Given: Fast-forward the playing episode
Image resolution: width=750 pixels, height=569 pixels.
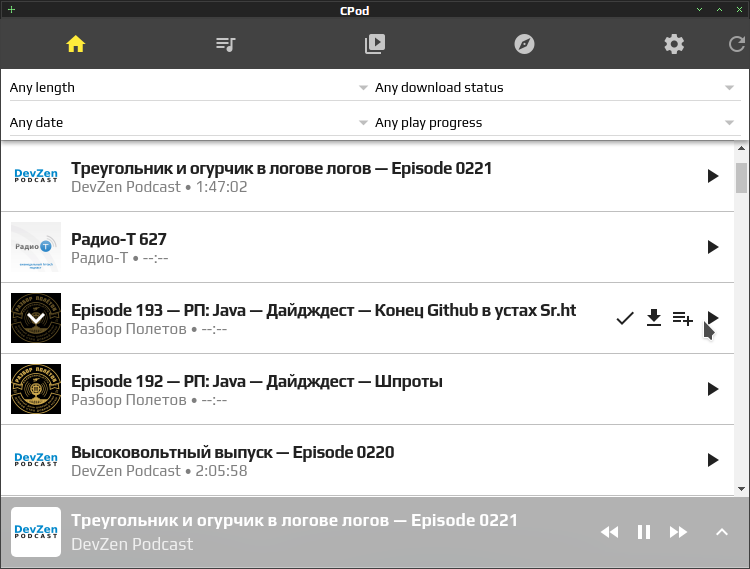Looking at the screenshot, I should (x=678, y=532).
